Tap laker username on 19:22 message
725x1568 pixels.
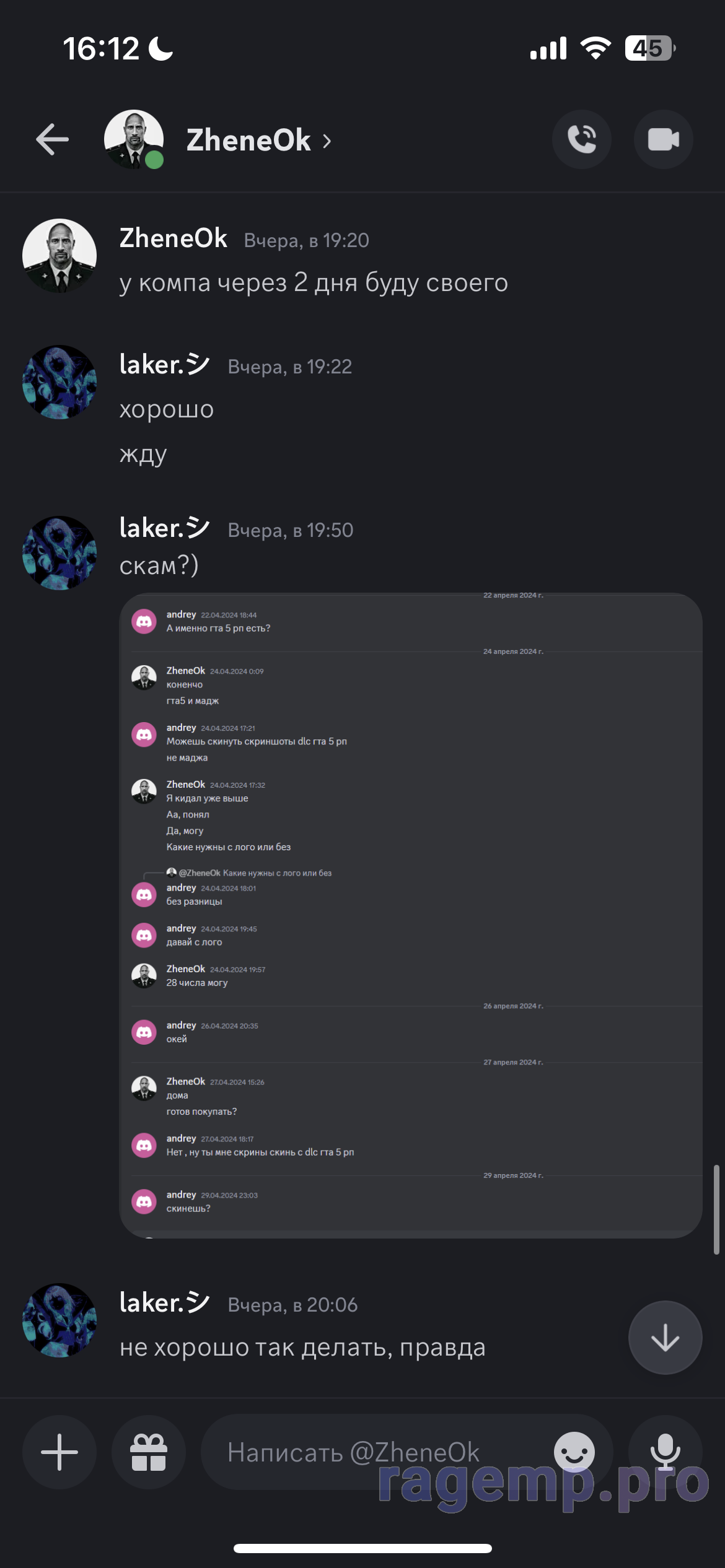click(x=165, y=365)
